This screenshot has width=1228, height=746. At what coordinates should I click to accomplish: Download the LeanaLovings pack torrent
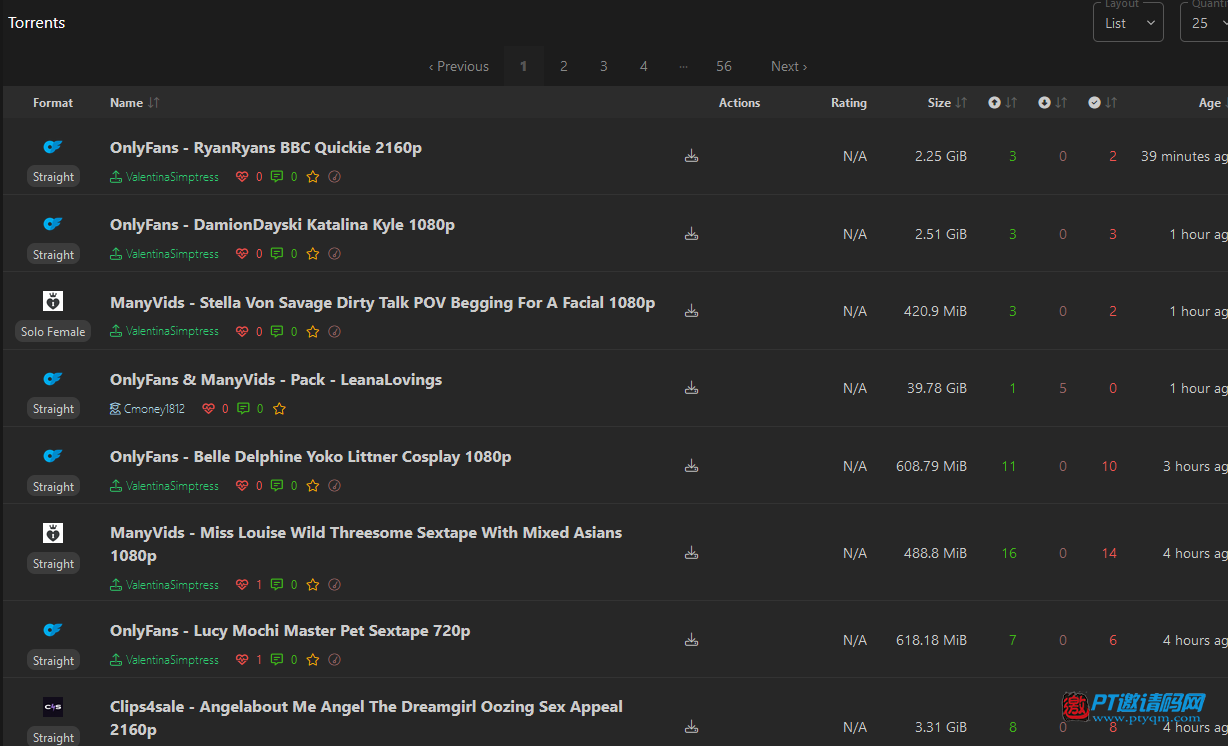(691, 388)
